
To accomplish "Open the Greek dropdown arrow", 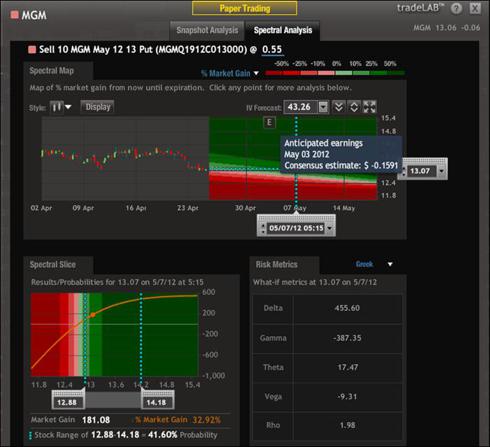I will [390, 264].
